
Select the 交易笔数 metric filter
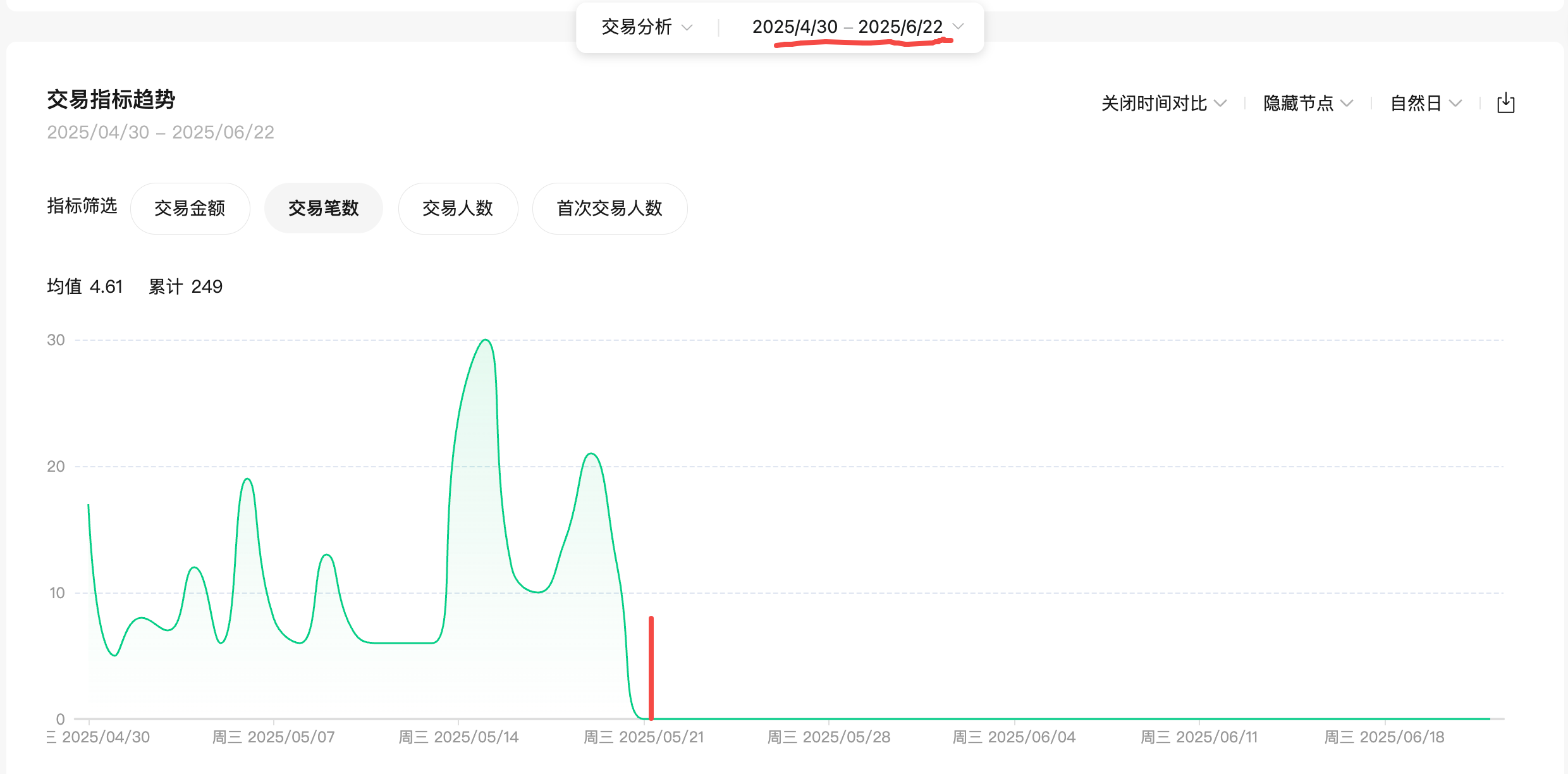coord(323,208)
